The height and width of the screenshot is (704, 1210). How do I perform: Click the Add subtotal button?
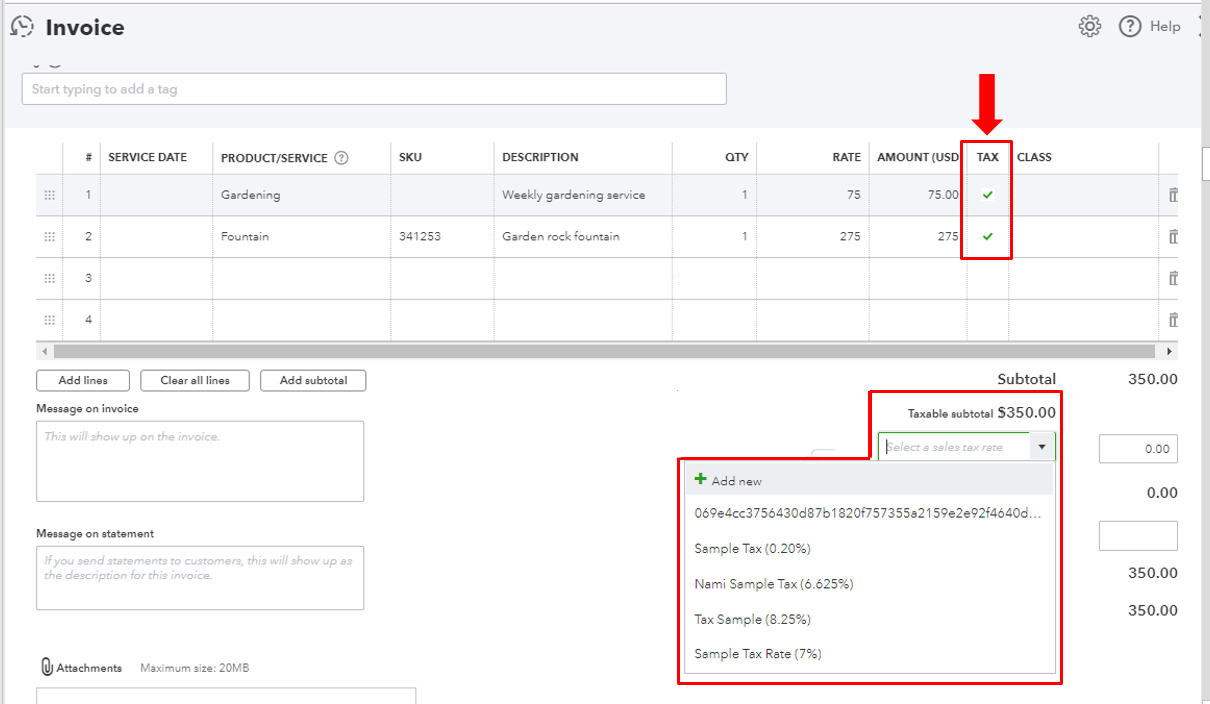tap(312, 380)
